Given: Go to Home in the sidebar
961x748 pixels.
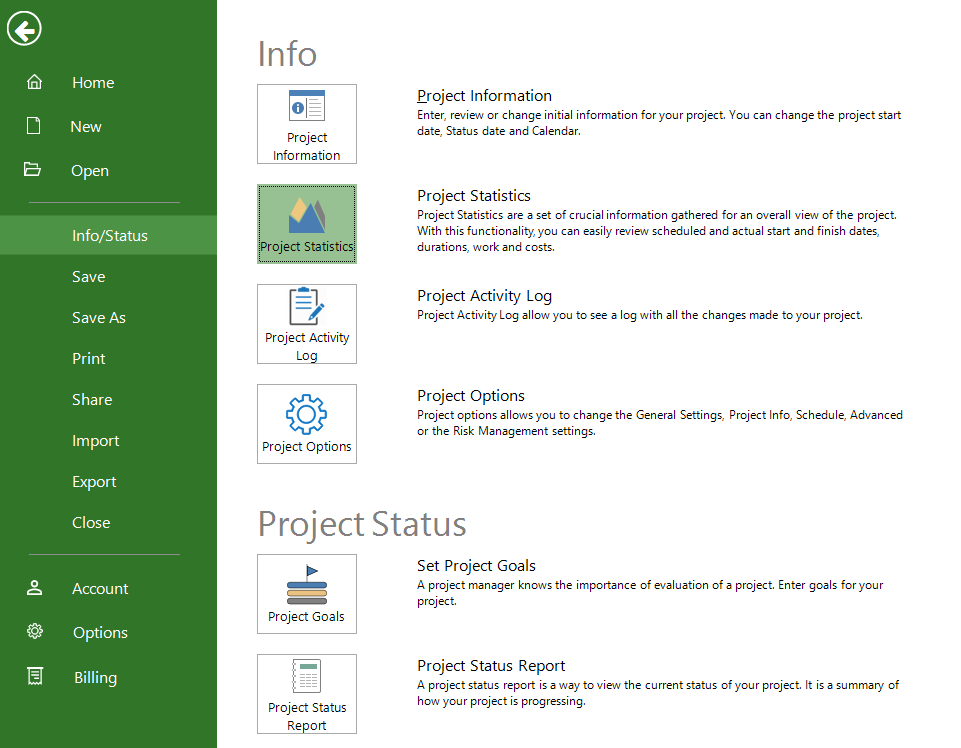Looking at the screenshot, I should point(93,83).
